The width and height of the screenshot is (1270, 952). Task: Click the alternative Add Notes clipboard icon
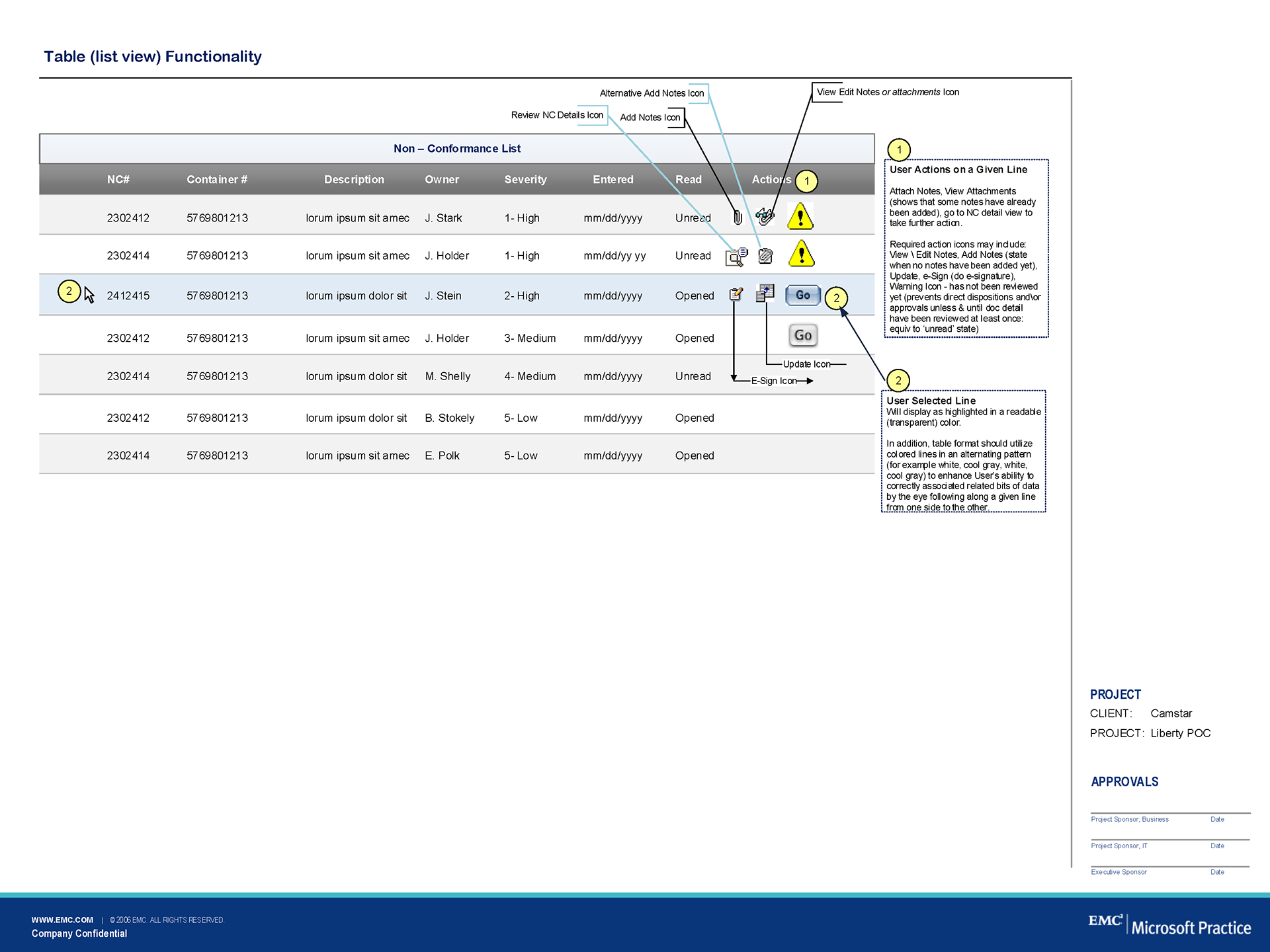[x=765, y=256]
